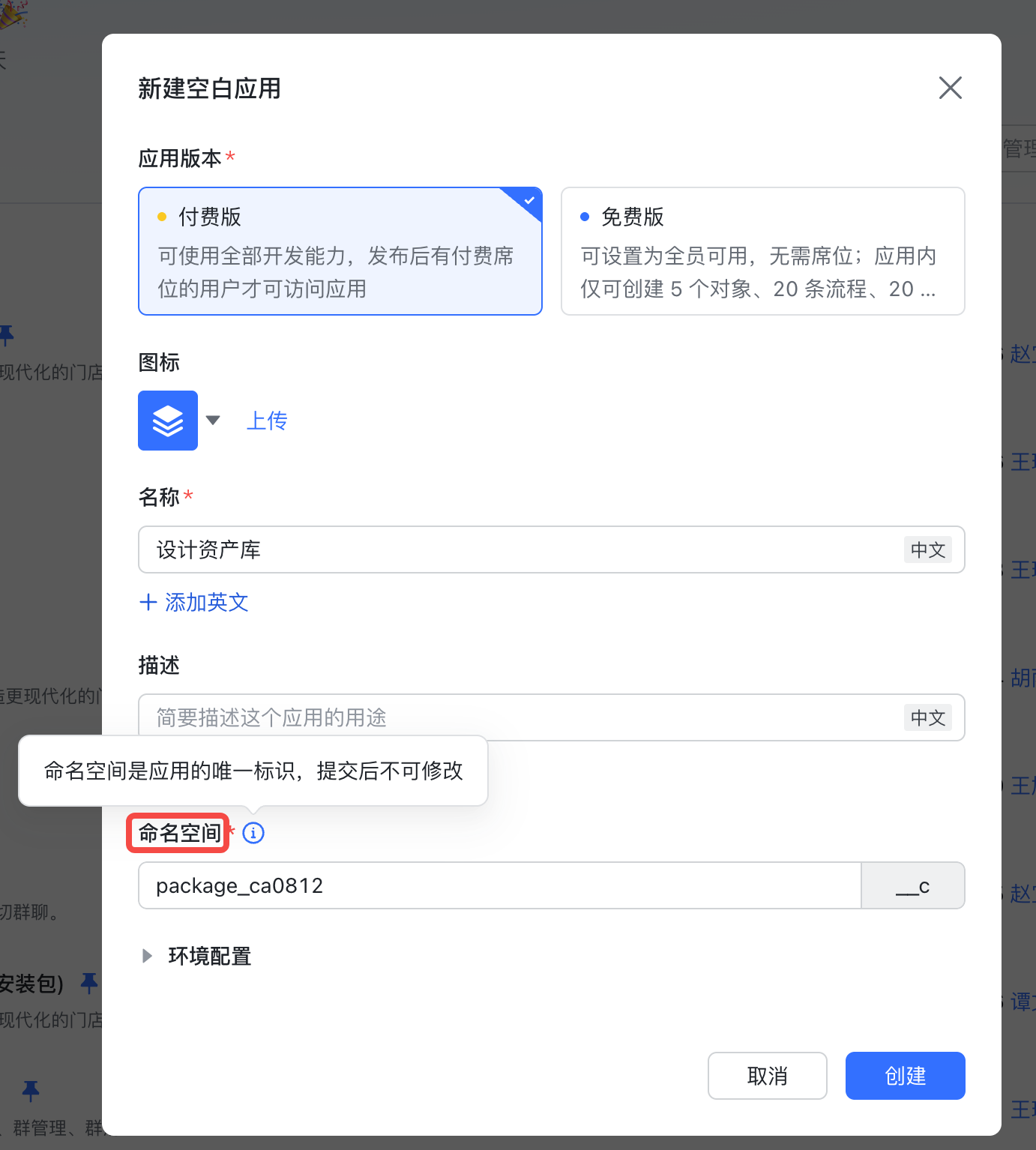The image size is (1036, 1150).
Task: Open the icon picker dropdown arrow
Action: (x=213, y=421)
